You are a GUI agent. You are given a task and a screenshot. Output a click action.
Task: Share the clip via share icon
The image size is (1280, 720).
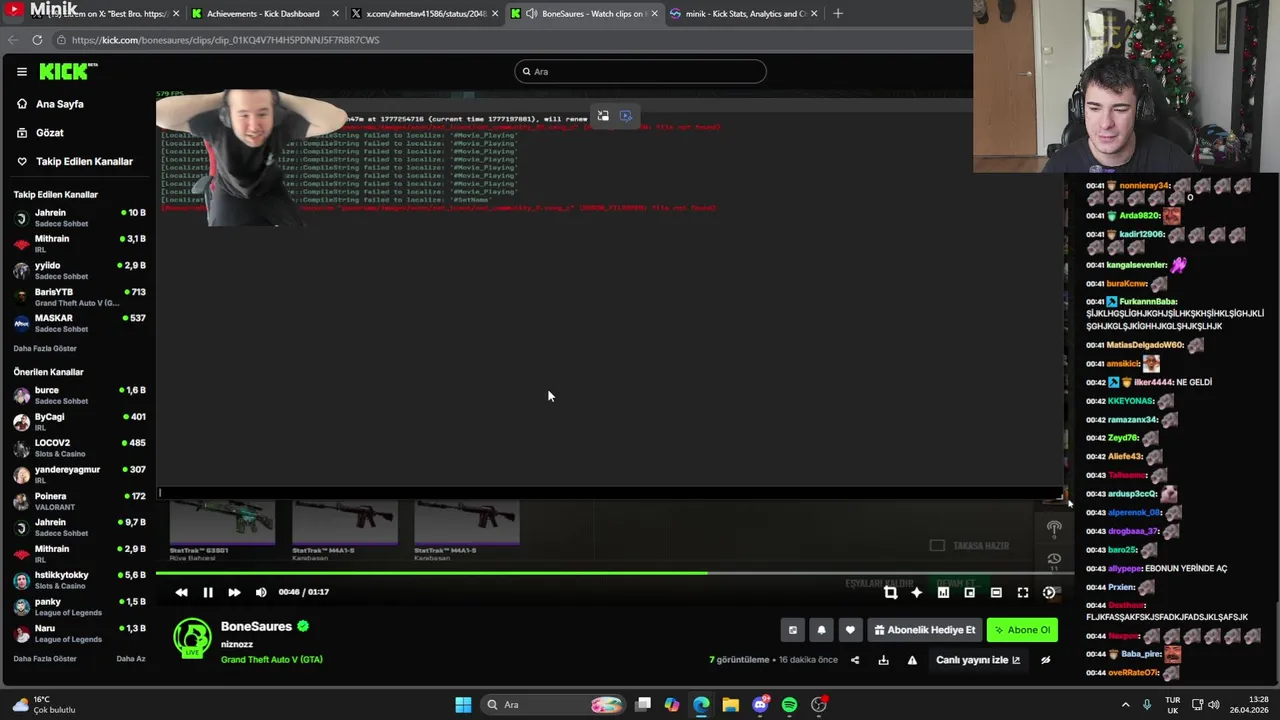[854, 660]
